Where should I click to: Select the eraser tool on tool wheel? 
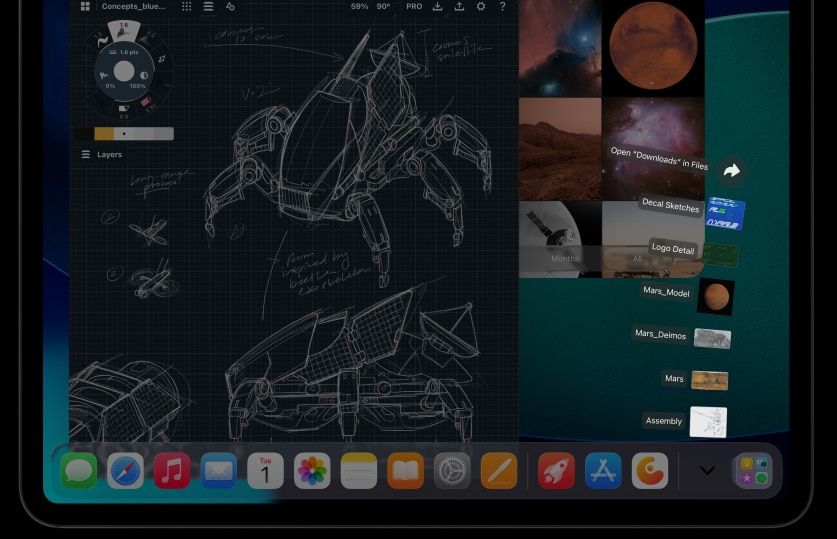pos(123,109)
